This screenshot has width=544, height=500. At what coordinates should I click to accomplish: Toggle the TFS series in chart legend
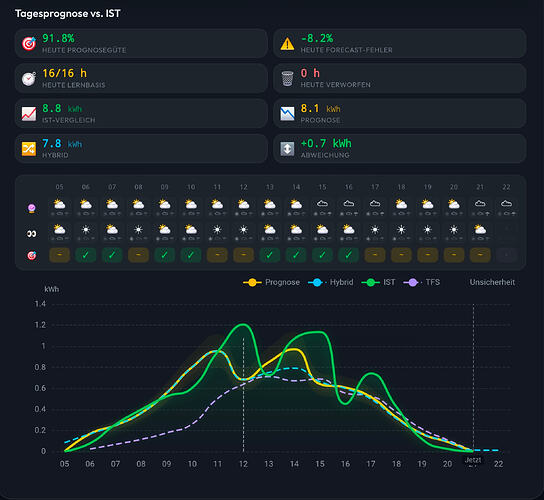[422, 282]
